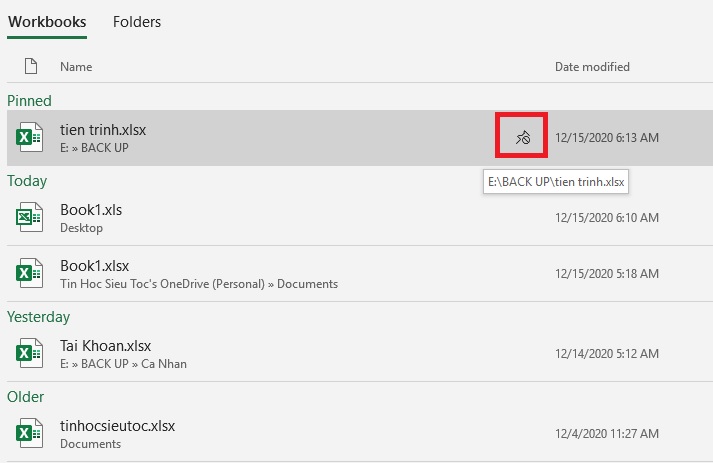Image resolution: width=713 pixels, height=463 pixels.
Task: Click the tien trinh.xlsx Excel file icon
Action: (x=30, y=137)
